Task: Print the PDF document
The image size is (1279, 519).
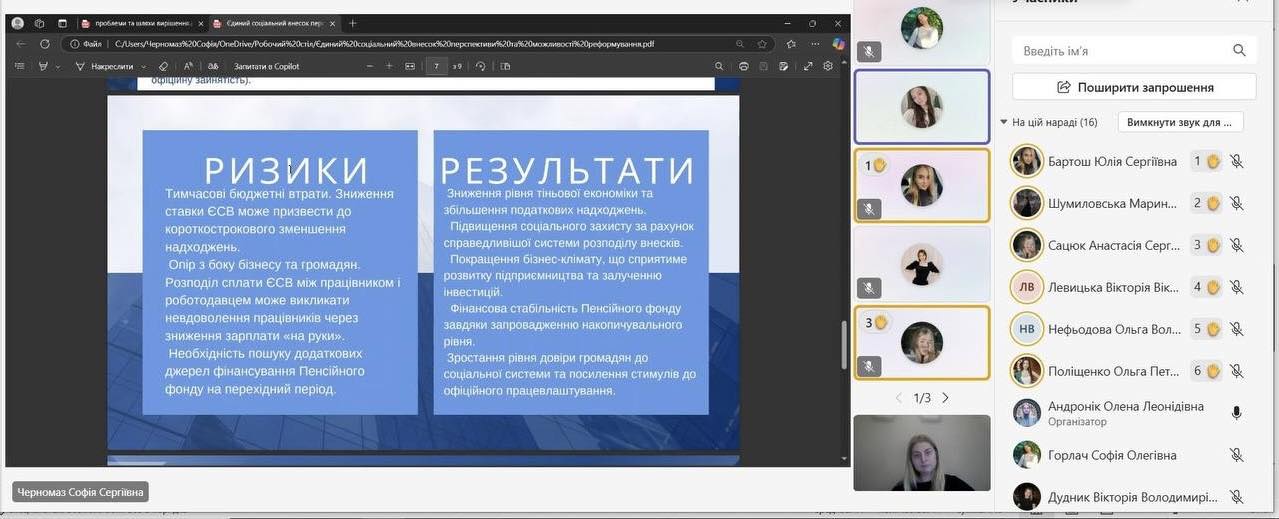Action: tap(743, 66)
